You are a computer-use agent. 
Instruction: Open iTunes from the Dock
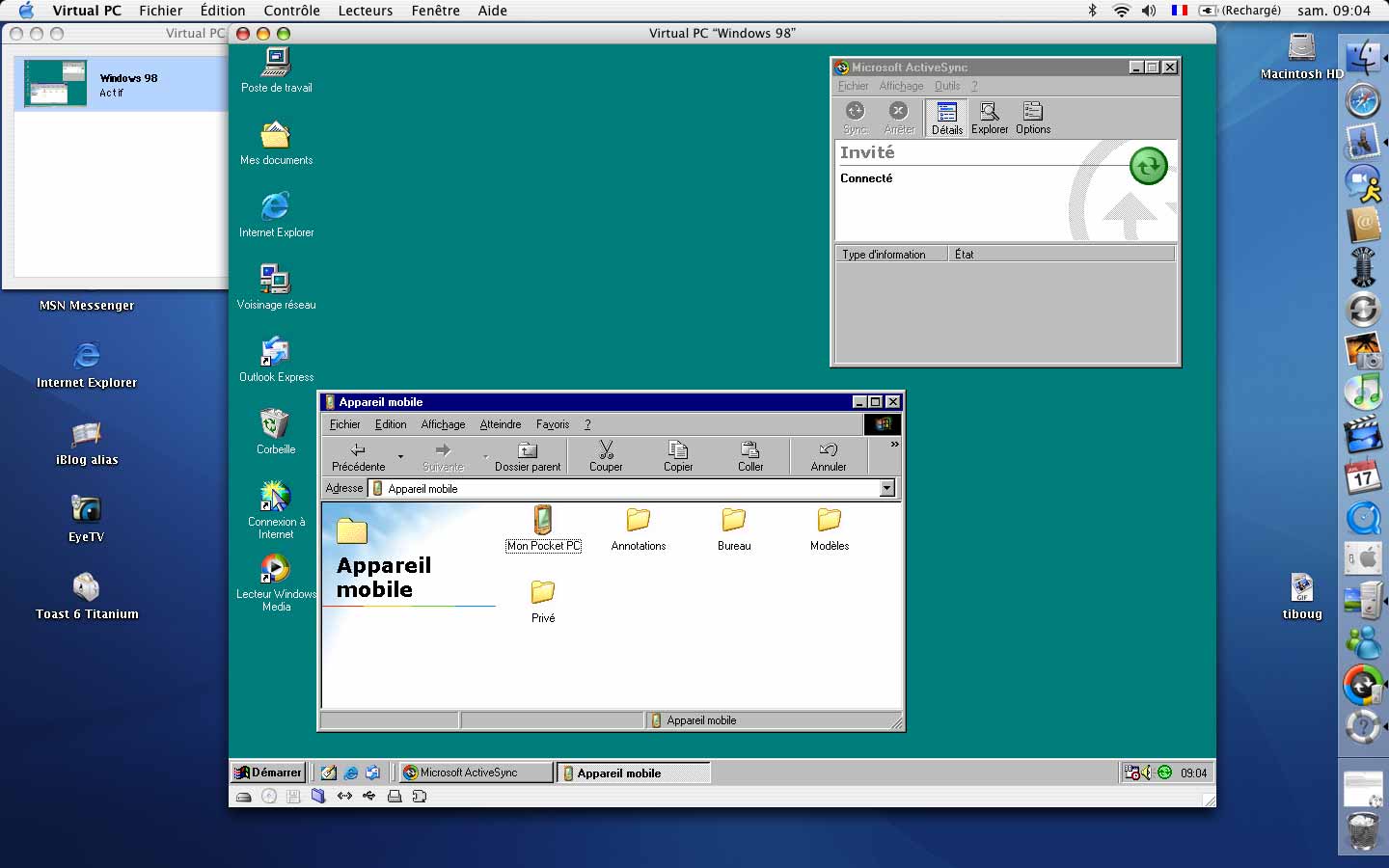(x=1363, y=392)
